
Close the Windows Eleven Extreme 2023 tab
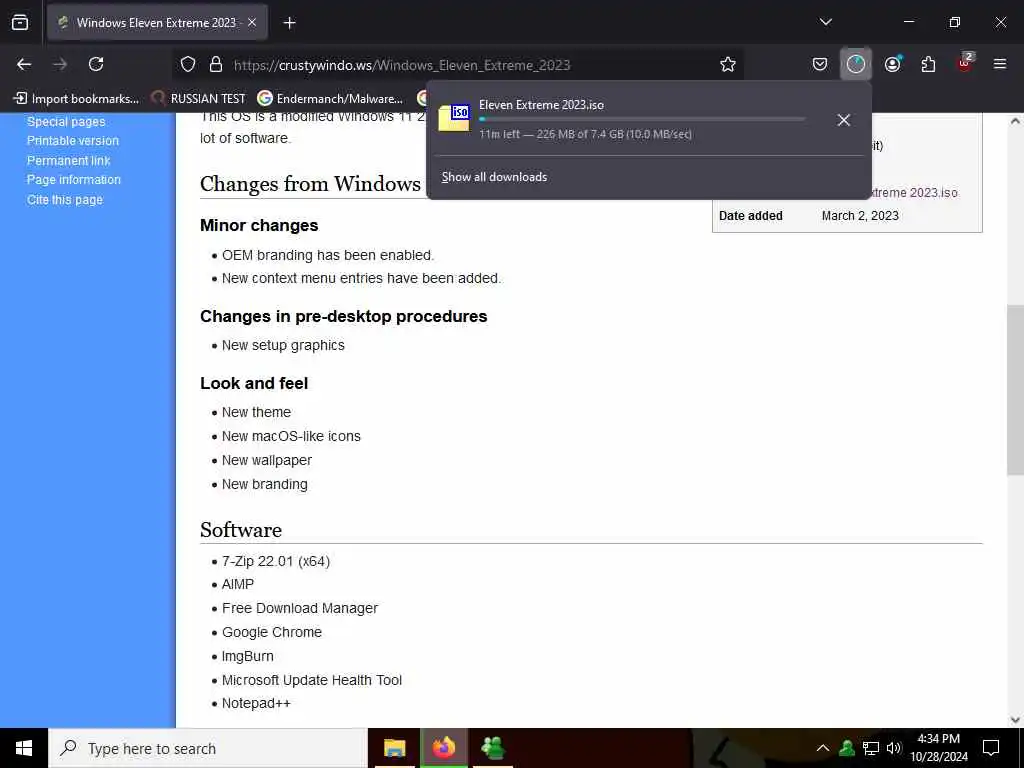(x=252, y=22)
